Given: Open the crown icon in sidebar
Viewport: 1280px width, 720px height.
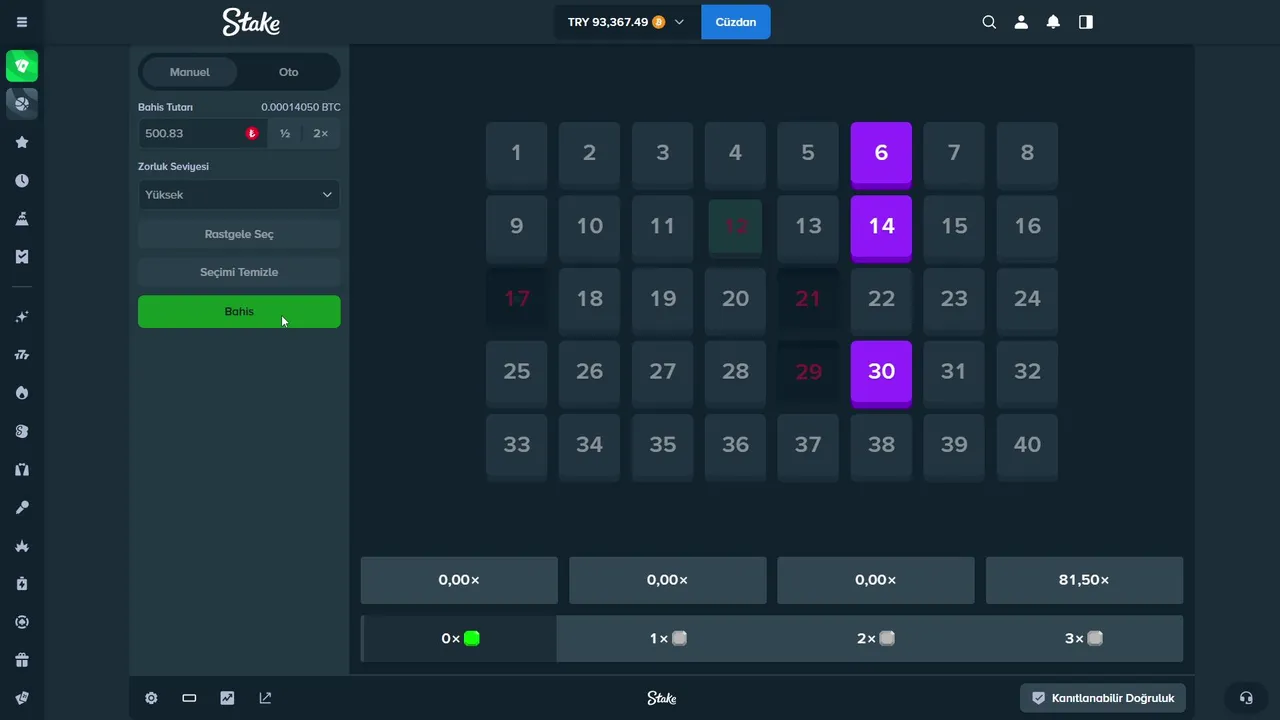Looking at the screenshot, I should [x=22, y=546].
